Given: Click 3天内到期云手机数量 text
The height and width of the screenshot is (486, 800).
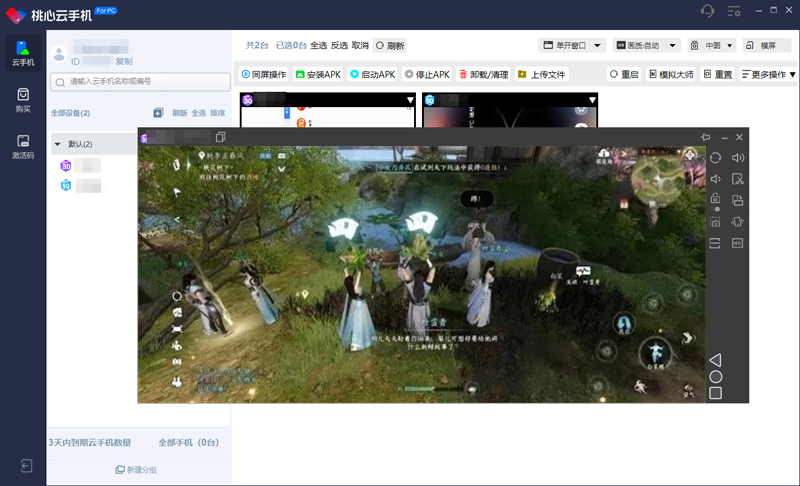Looking at the screenshot, I should point(90,442).
